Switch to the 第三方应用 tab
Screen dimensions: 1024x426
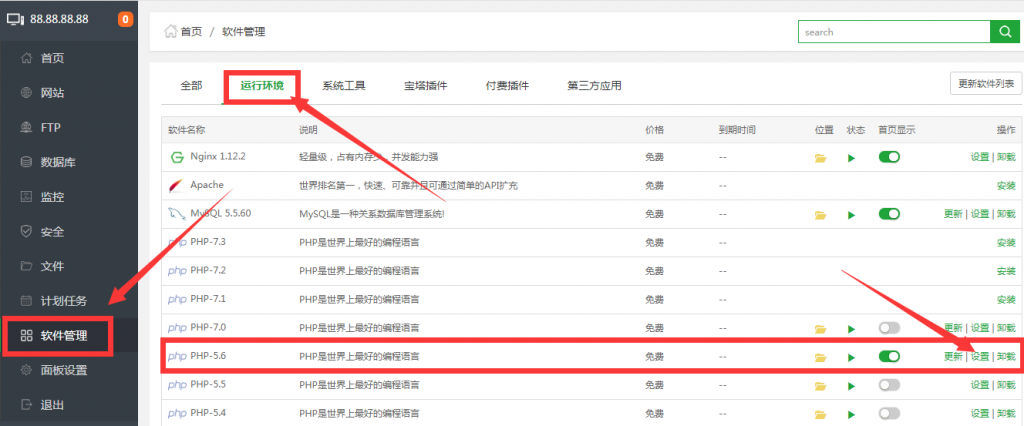click(x=594, y=86)
